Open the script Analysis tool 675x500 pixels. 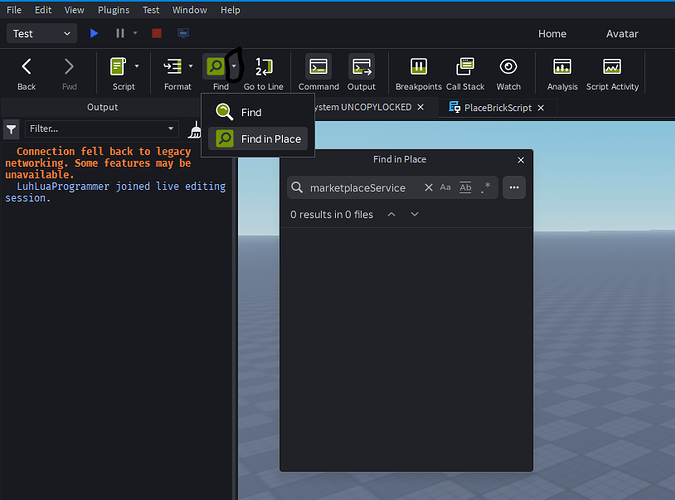[x=562, y=73]
